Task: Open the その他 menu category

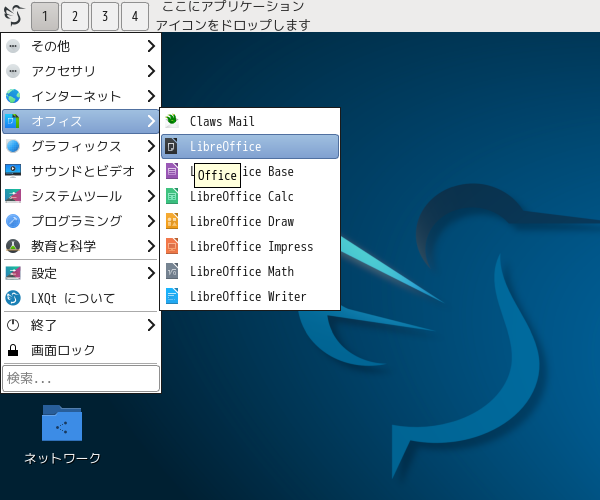Action: click(81, 46)
